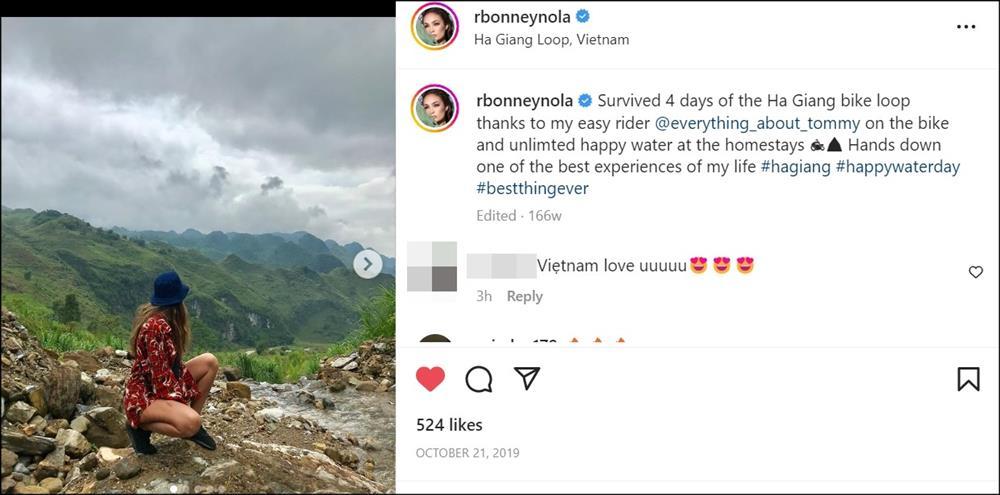The height and width of the screenshot is (495, 1000).
Task: Like the 'Vietnam love' comment
Action: point(976,272)
